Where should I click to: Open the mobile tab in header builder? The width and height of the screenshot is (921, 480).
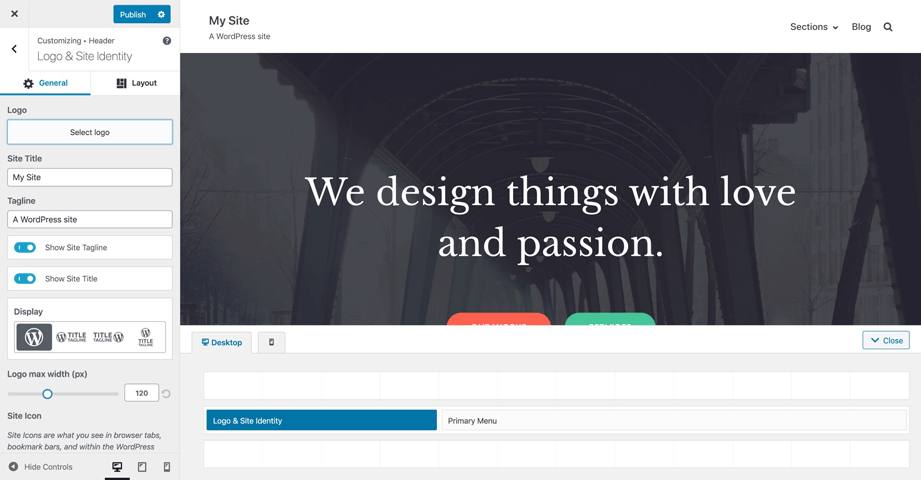tap(271, 342)
